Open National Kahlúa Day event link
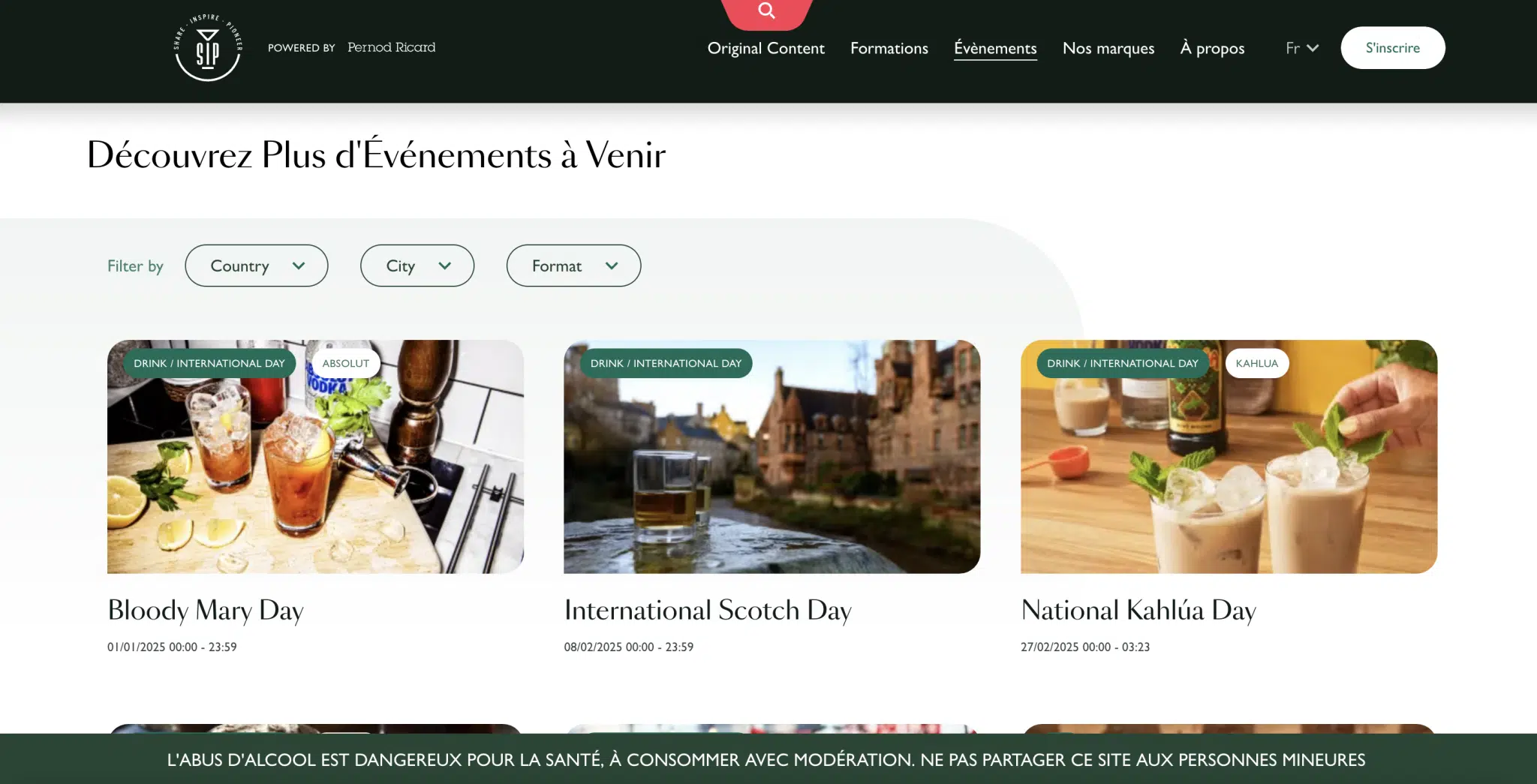 tap(1138, 610)
